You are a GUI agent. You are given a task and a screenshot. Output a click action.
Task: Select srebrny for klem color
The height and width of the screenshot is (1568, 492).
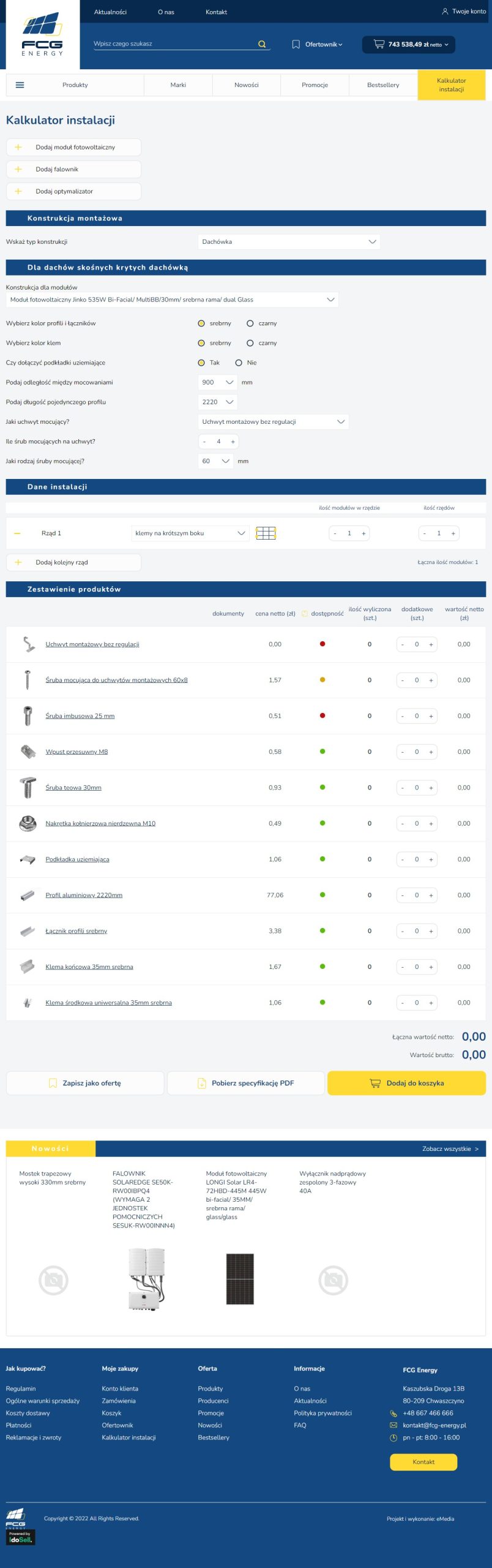point(201,343)
